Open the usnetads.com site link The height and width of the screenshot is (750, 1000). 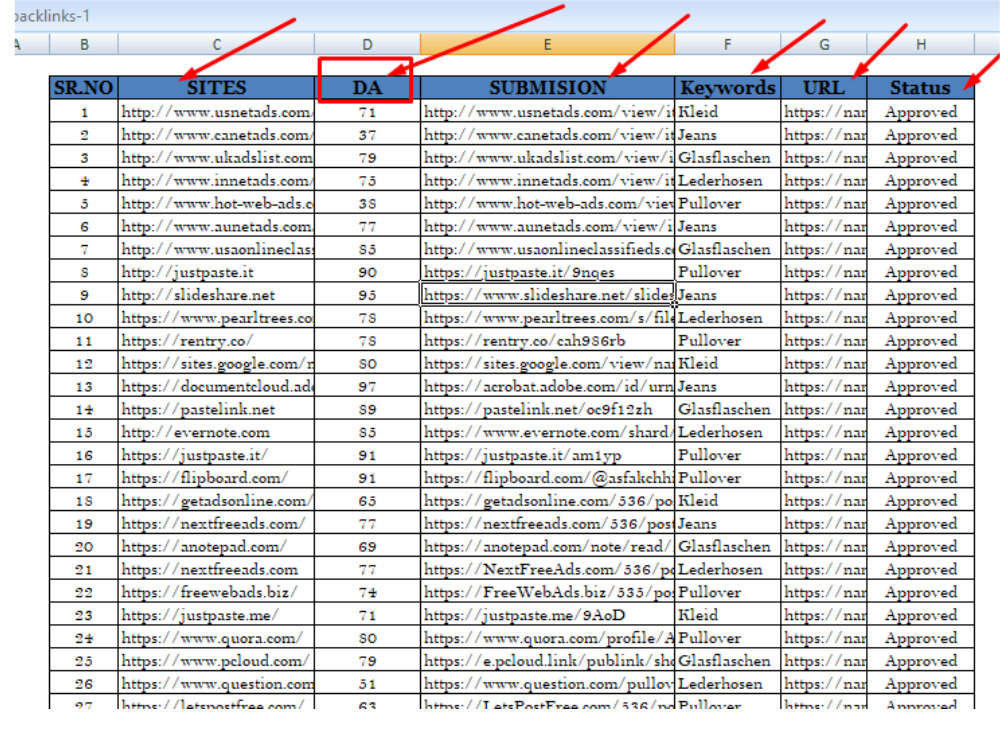(x=216, y=112)
